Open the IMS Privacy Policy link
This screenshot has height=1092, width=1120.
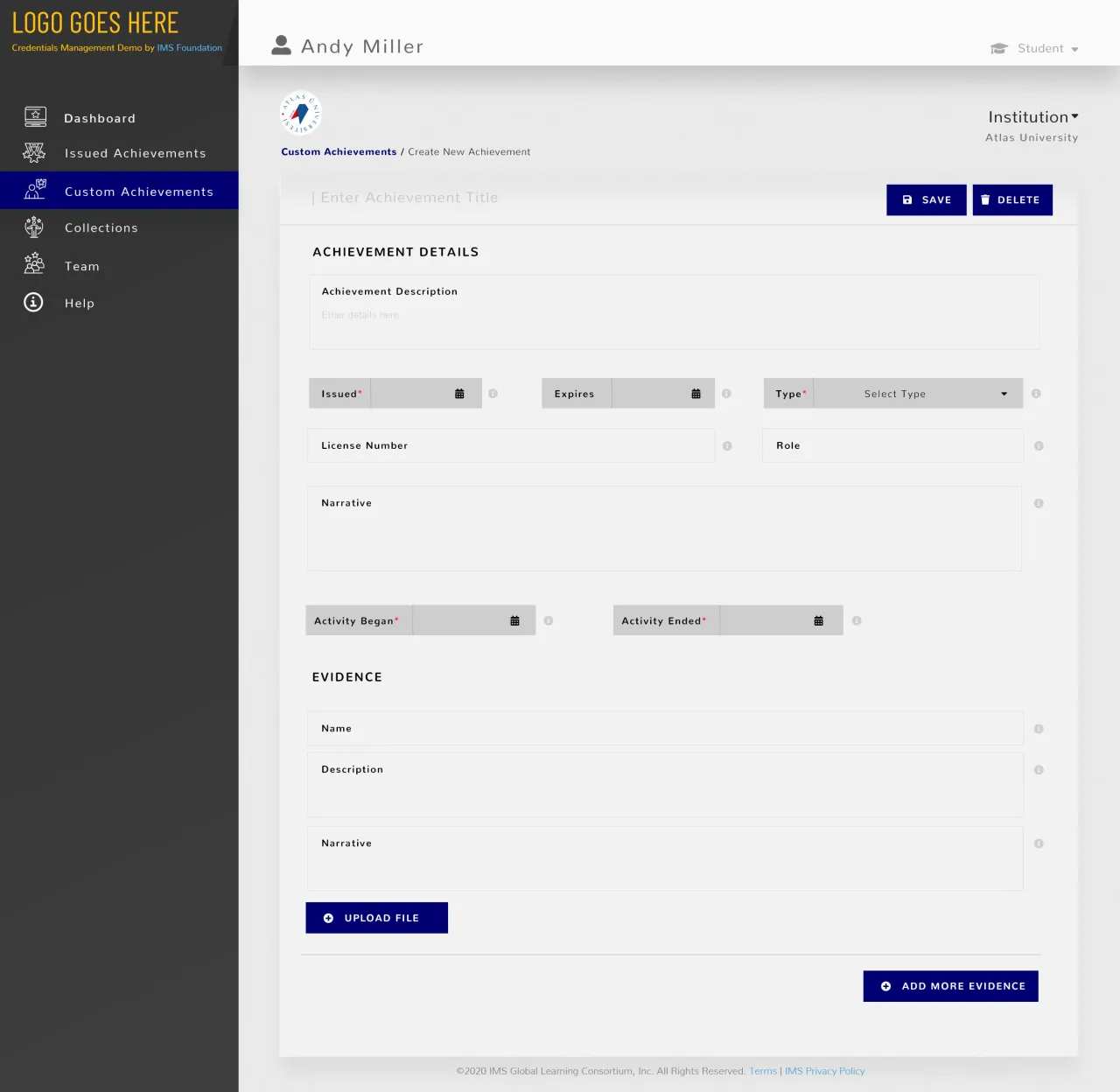click(824, 1071)
